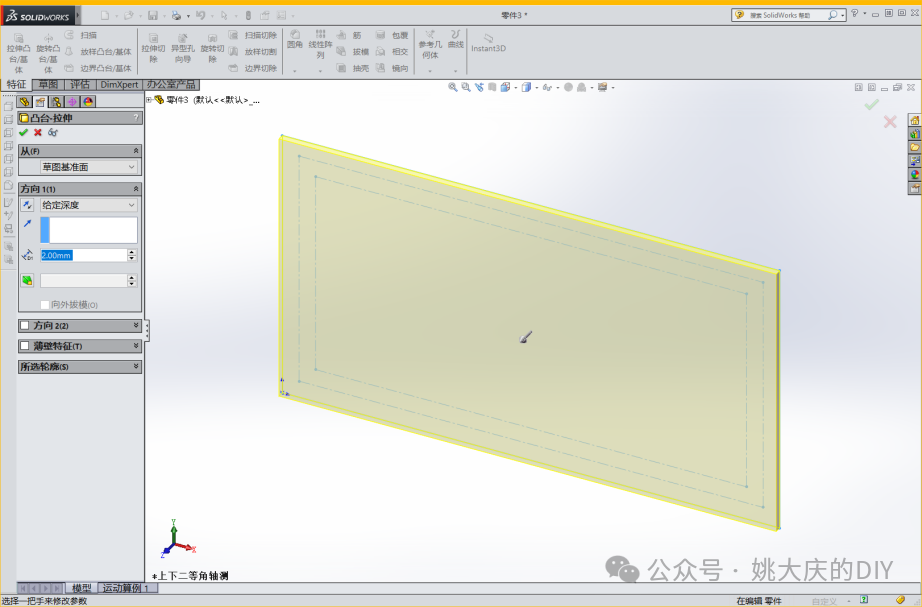Open the ConfigurationManager tab
This screenshot has height=607, width=922.
pos(56,102)
